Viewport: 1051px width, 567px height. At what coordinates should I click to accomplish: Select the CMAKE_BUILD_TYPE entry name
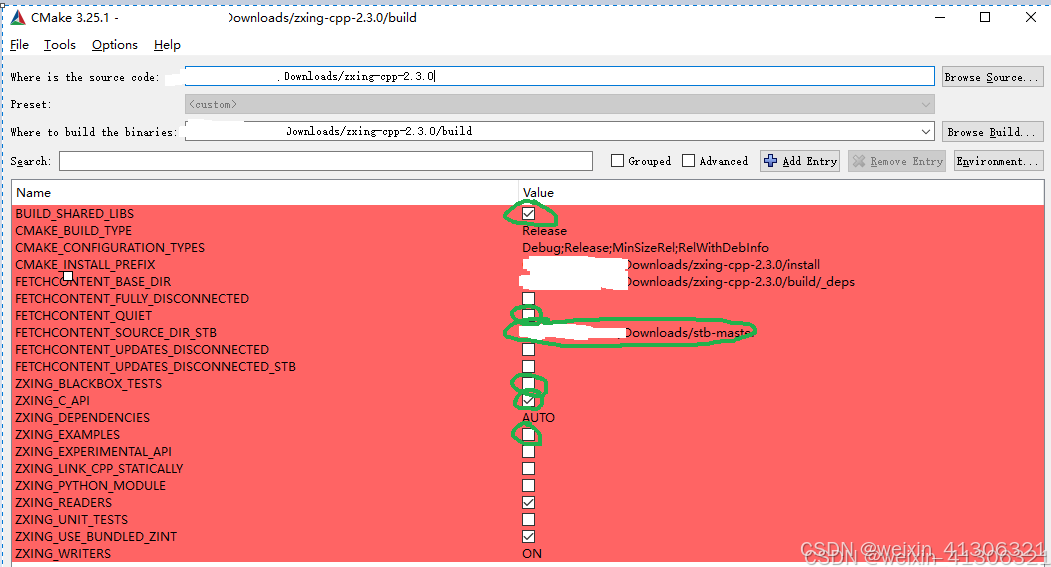[x=74, y=231]
